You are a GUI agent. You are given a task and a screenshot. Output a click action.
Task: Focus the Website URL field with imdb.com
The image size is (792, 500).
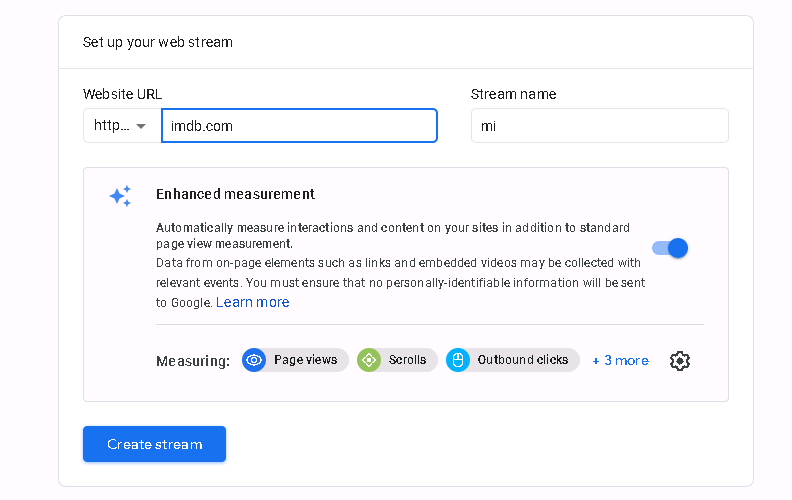tap(299, 125)
